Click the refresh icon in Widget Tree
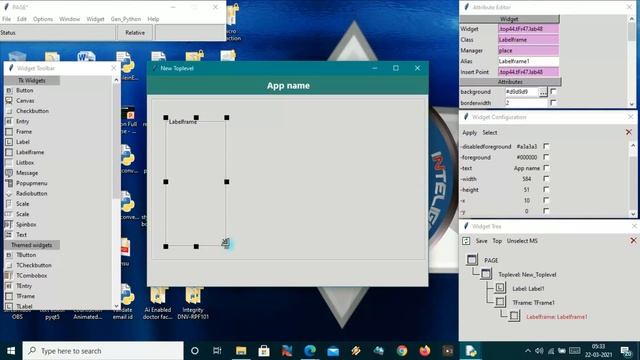640x360 pixels. point(466,241)
